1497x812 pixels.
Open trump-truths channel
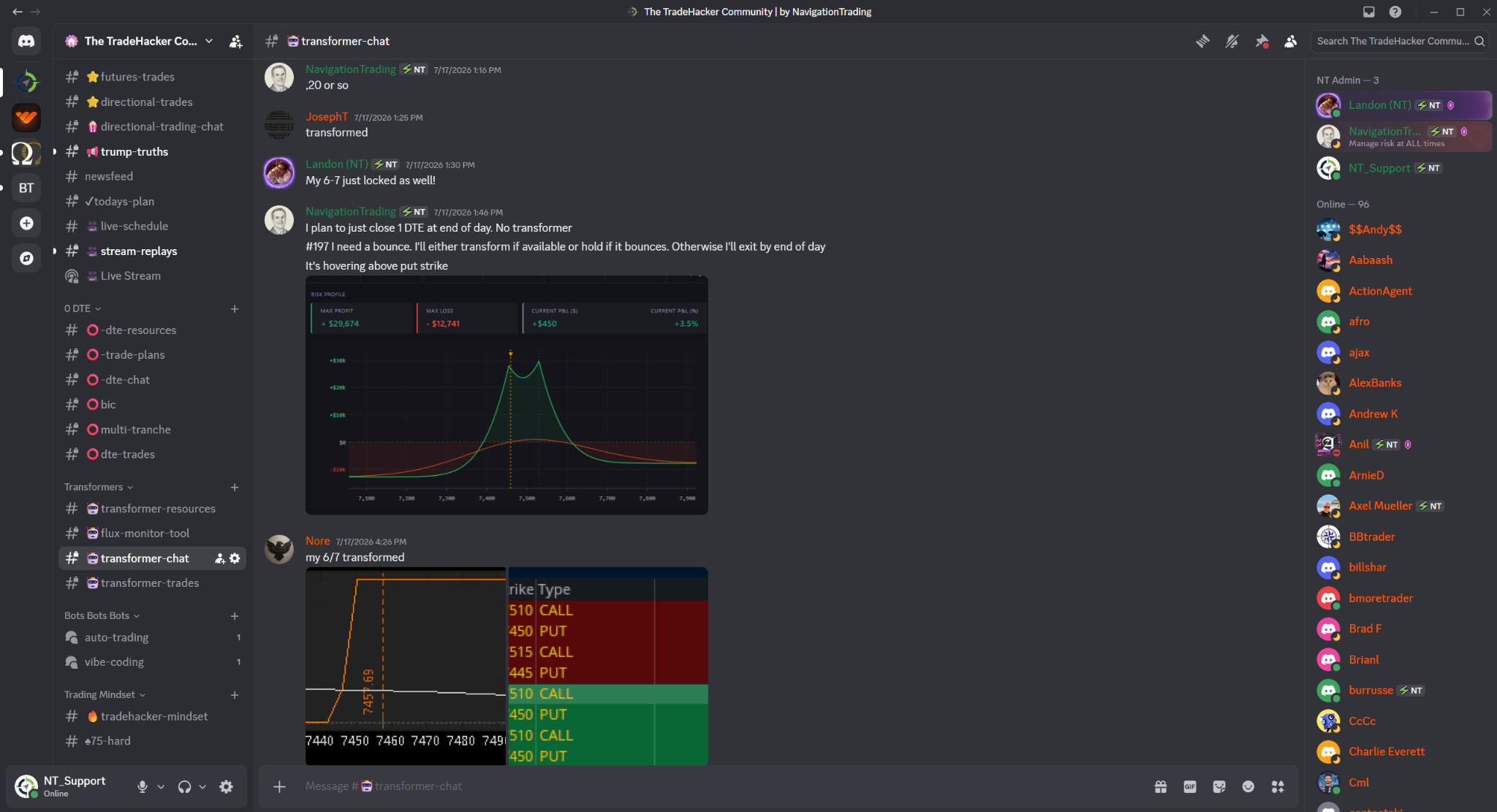click(152, 151)
